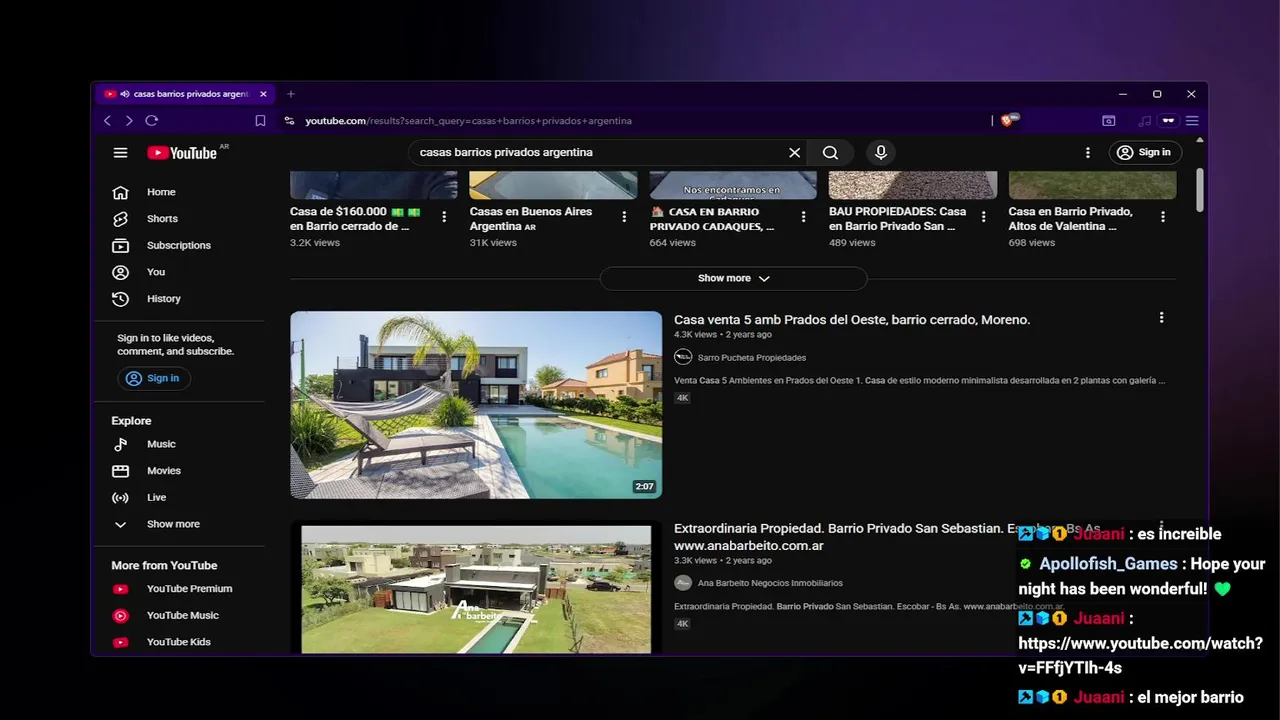Reload the page with the refresh icon

[x=152, y=121]
